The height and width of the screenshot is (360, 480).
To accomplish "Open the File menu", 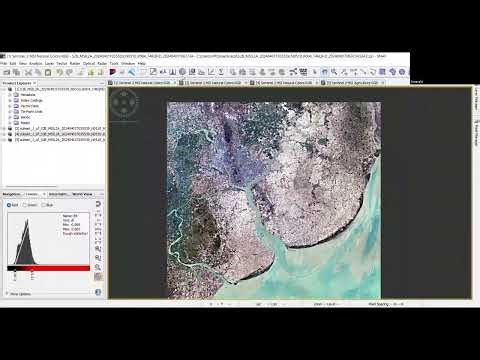I will point(4,63).
